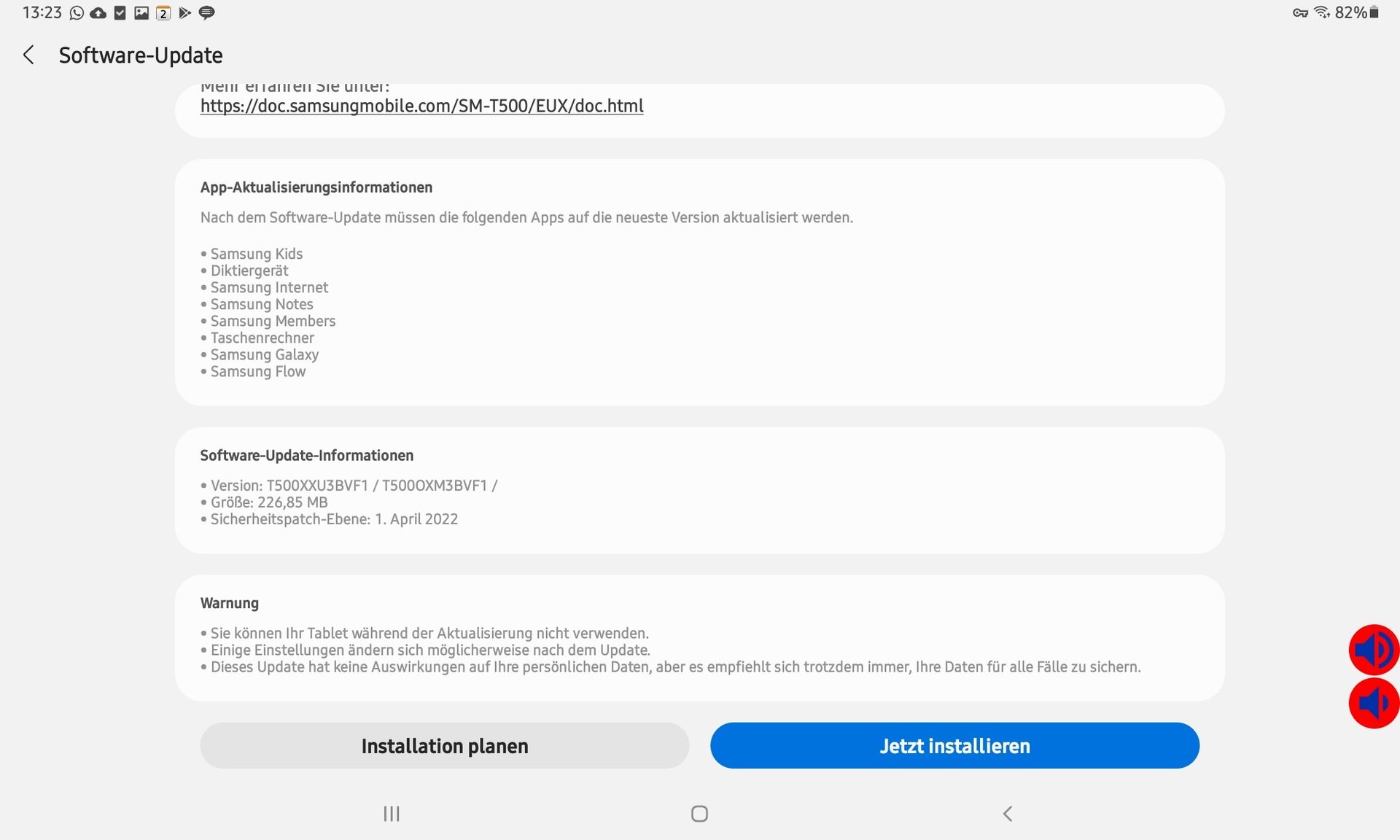Image resolution: width=1400 pixels, height=840 pixels.
Task: Tap the Samsung Kids list entry
Action: (x=252, y=254)
